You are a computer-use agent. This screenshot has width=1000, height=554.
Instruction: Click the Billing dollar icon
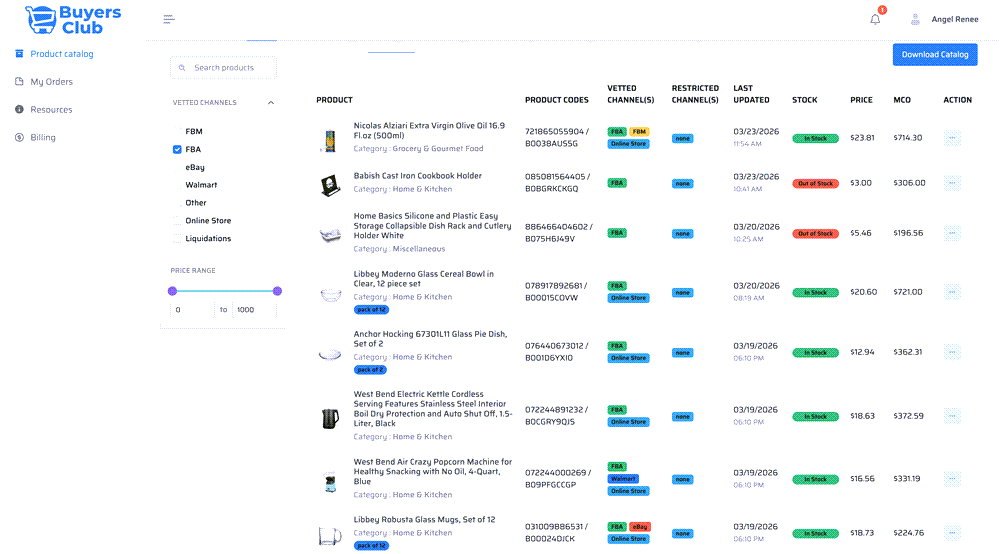(19, 137)
